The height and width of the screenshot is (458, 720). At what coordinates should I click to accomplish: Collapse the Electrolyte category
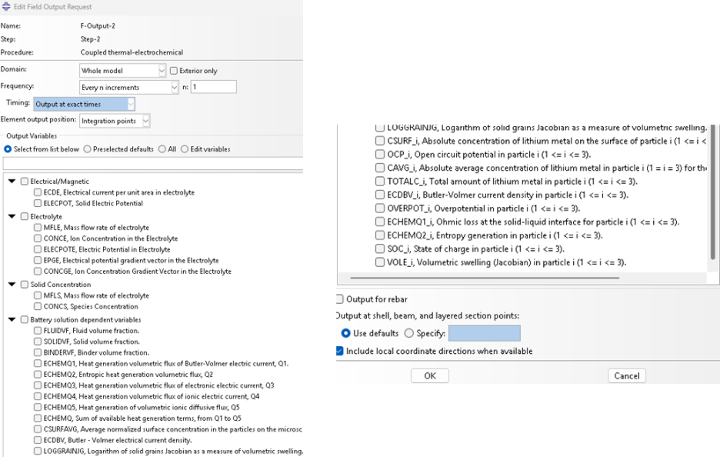[x=12, y=216]
